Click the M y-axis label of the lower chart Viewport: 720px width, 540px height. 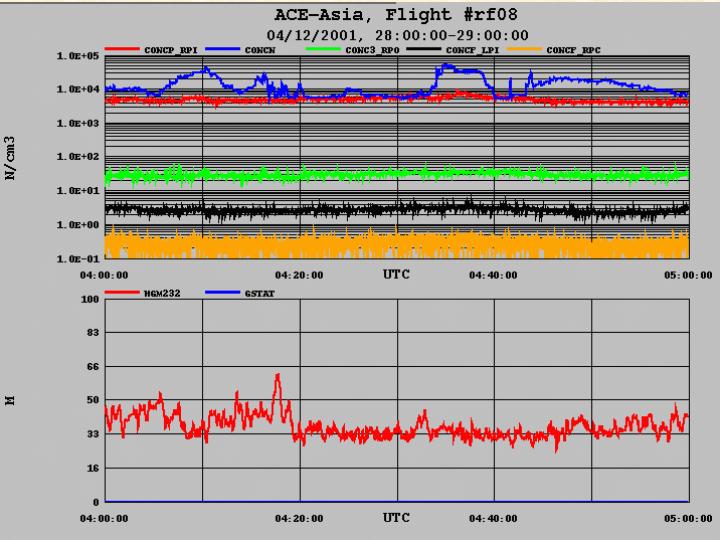(x=10, y=400)
